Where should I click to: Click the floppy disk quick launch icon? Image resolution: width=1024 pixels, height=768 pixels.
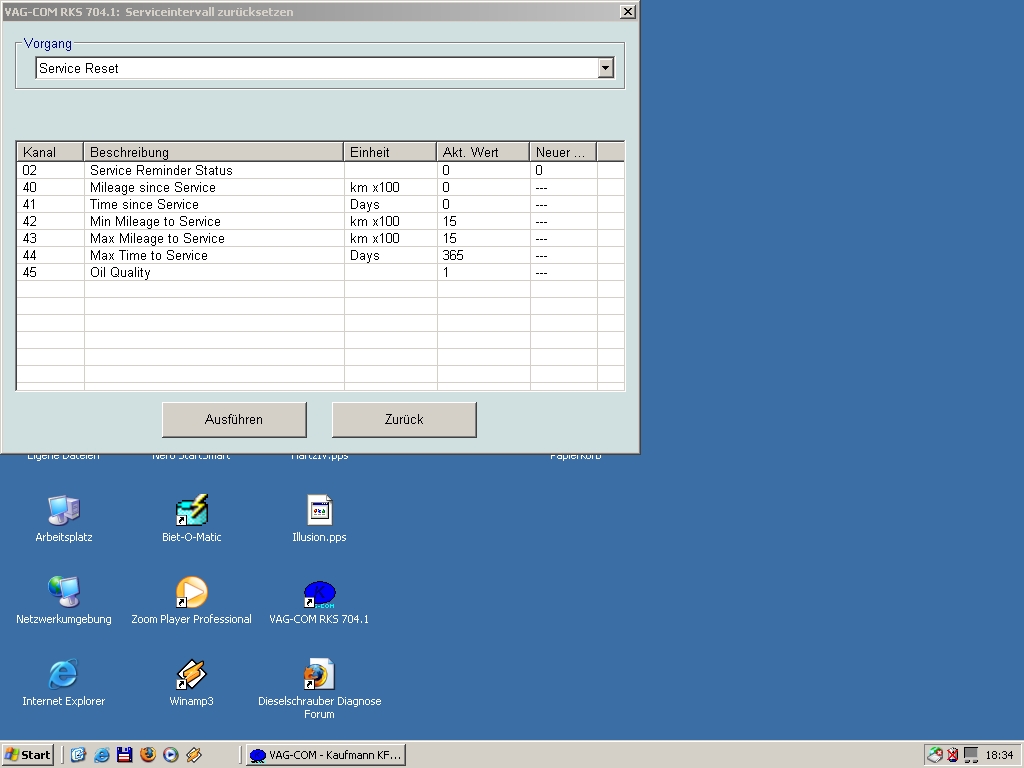click(x=125, y=755)
